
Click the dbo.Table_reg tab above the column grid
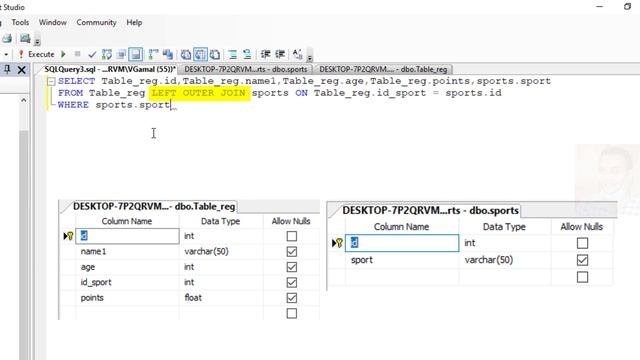coord(154,207)
